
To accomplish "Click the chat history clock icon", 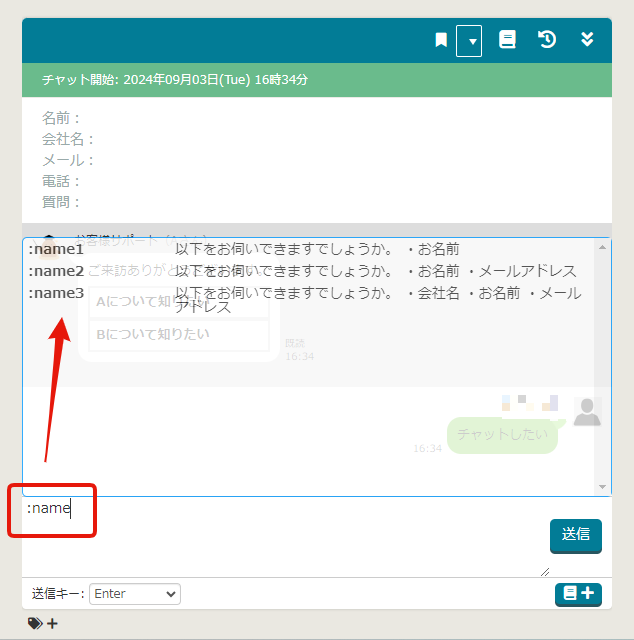I will pyautogui.click(x=547, y=40).
